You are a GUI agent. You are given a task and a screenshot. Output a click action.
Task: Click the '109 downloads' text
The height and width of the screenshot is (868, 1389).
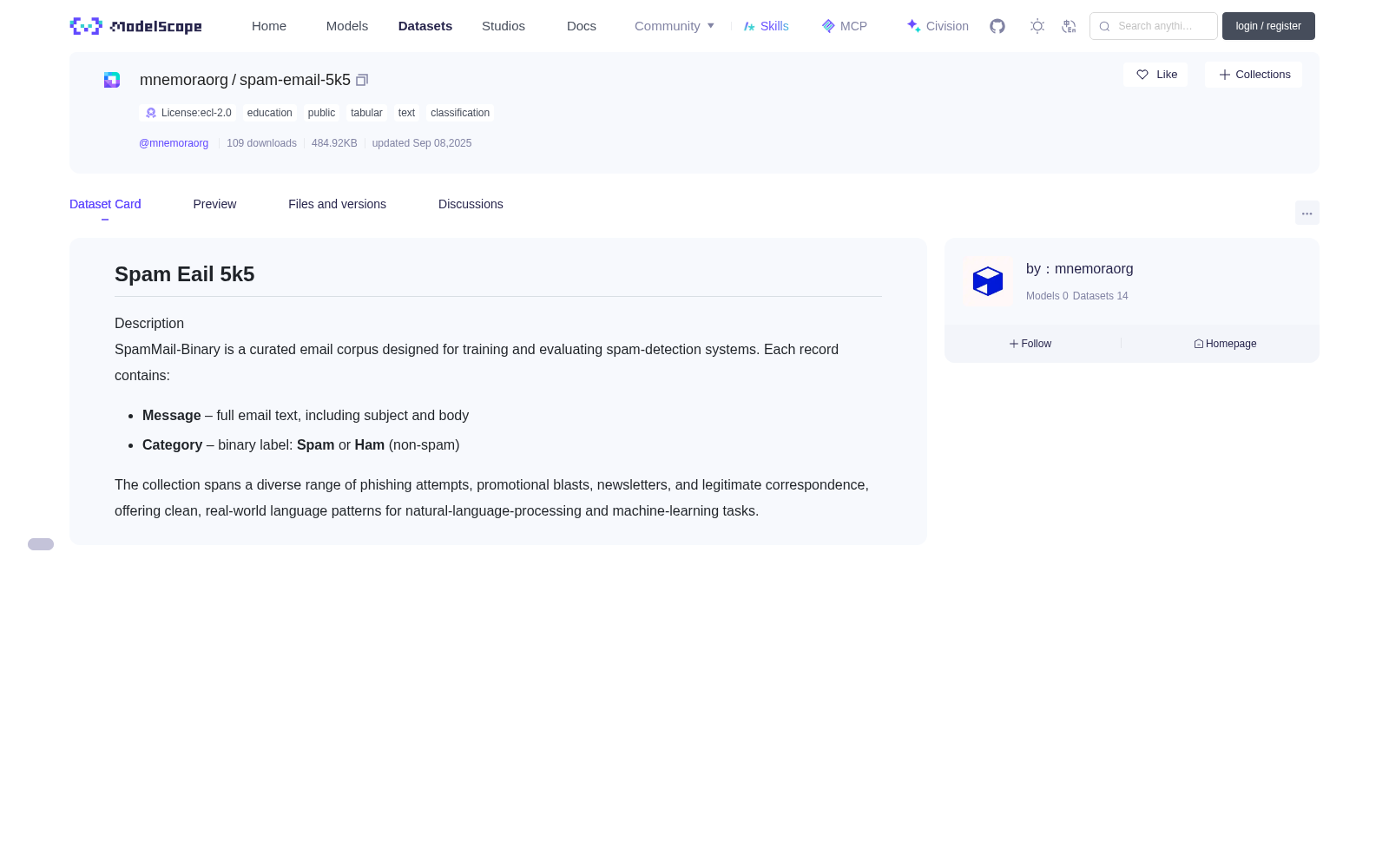(x=261, y=143)
